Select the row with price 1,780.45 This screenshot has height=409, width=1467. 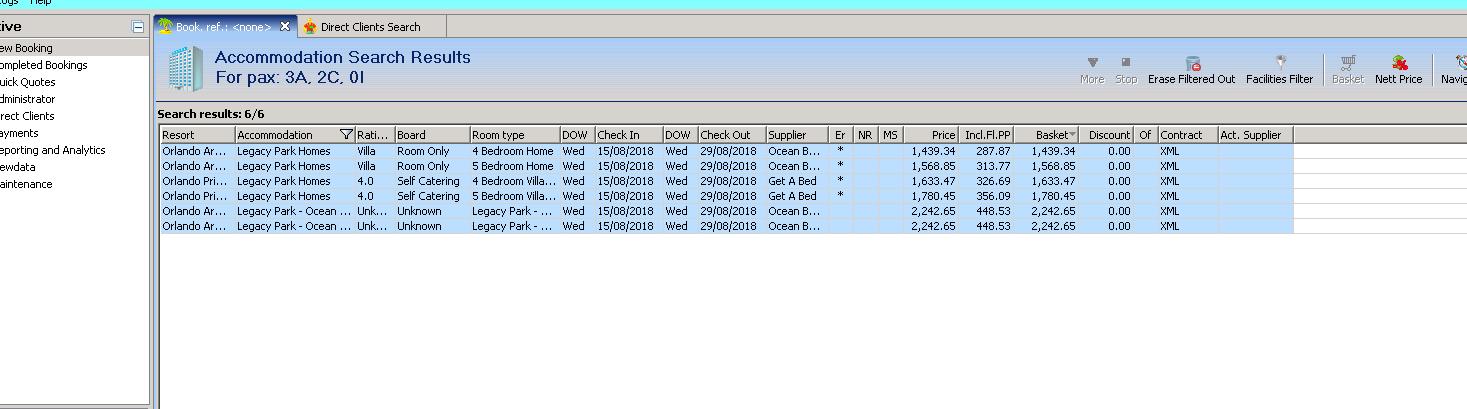(x=726, y=196)
